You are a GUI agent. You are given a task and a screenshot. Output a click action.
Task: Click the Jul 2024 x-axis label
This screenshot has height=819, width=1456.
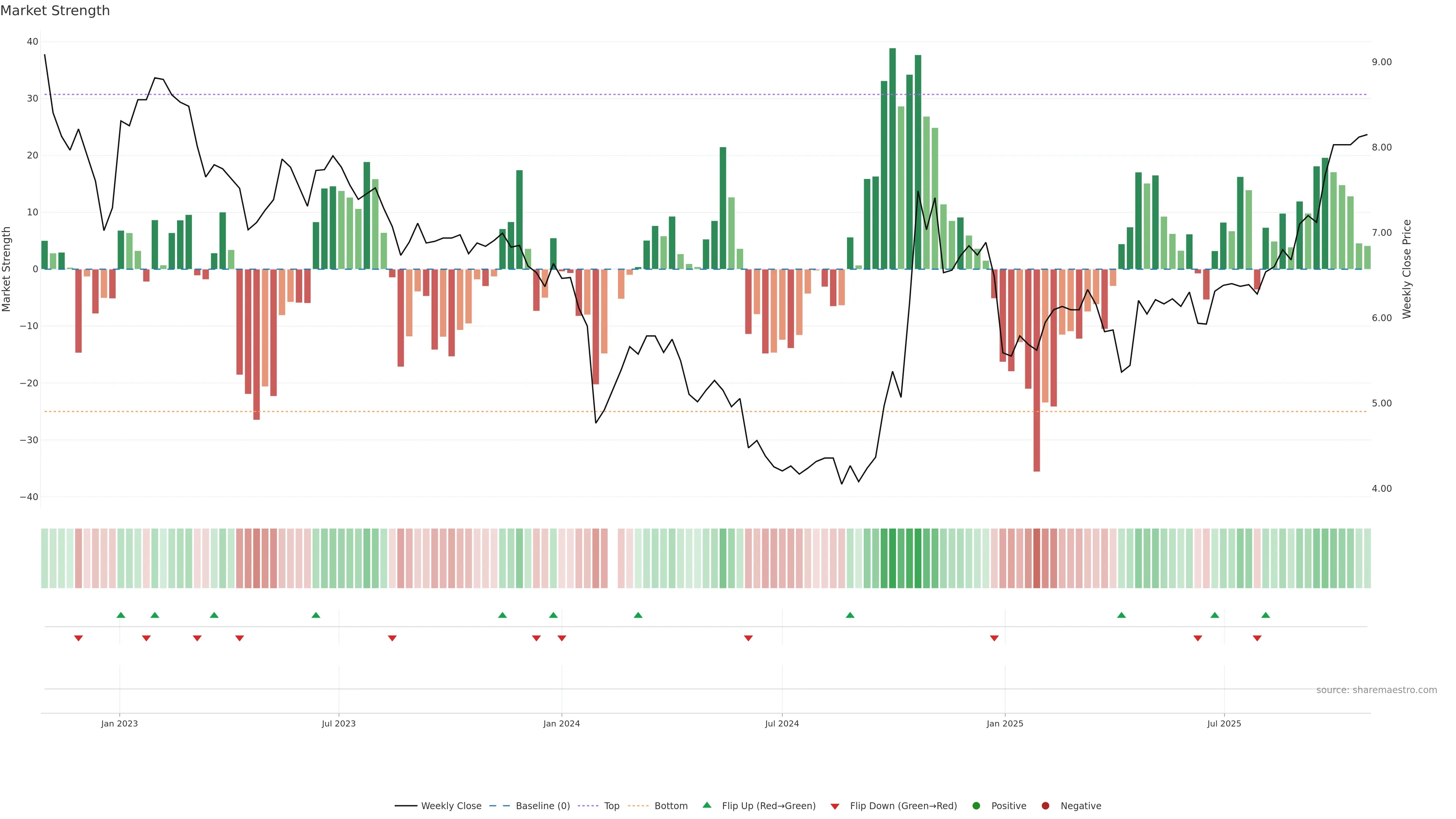point(782,723)
